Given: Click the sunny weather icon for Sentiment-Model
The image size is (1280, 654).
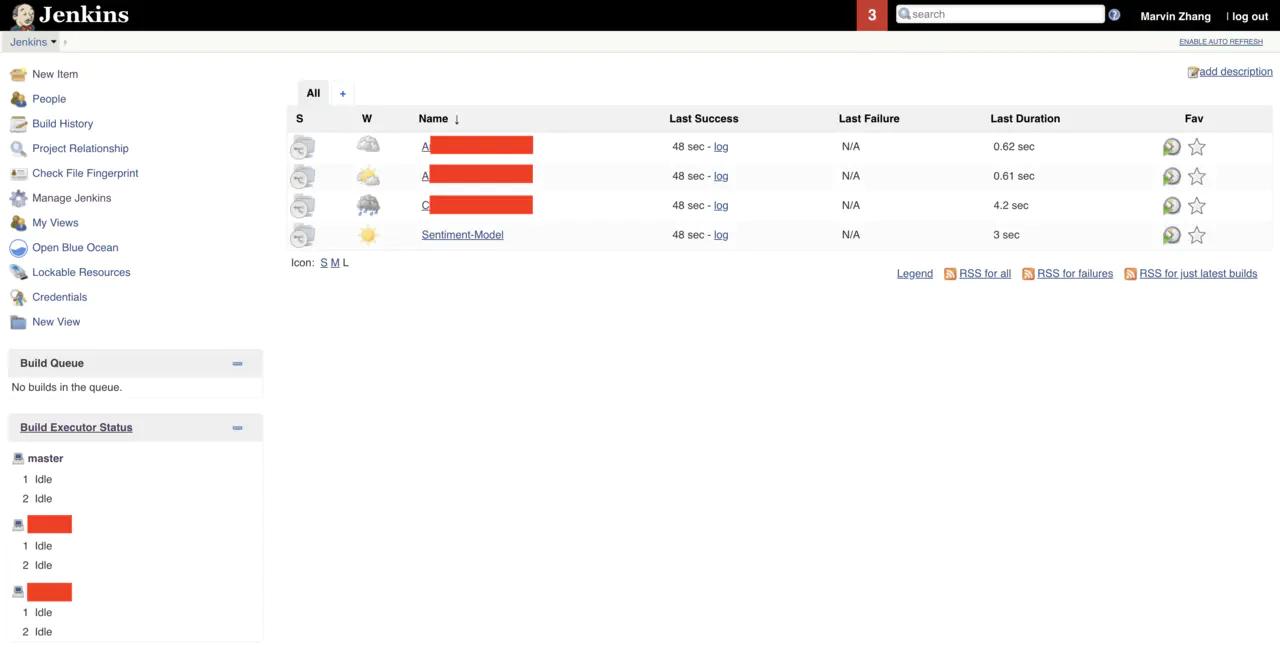Looking at the screenshot, I should tap(368, 235).
